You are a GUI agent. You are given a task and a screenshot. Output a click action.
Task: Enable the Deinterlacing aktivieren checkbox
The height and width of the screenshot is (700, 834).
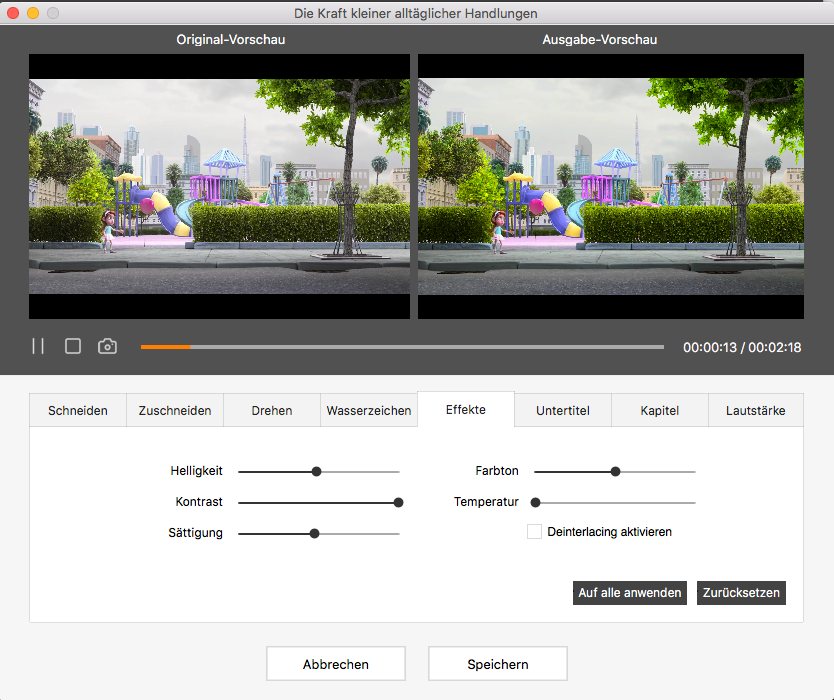coord(536,532)
